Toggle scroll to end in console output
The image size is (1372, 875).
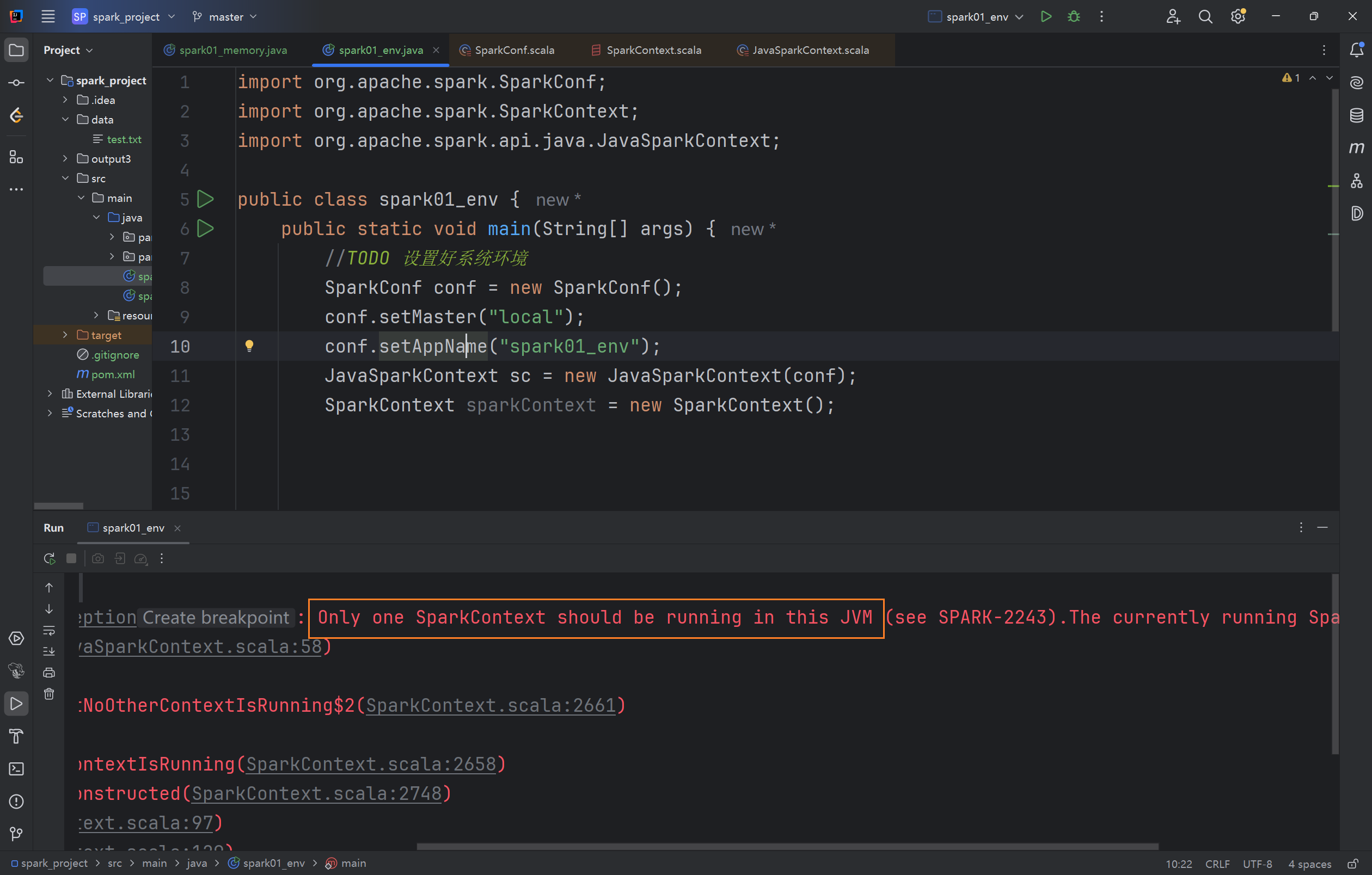tap(49, 651)
